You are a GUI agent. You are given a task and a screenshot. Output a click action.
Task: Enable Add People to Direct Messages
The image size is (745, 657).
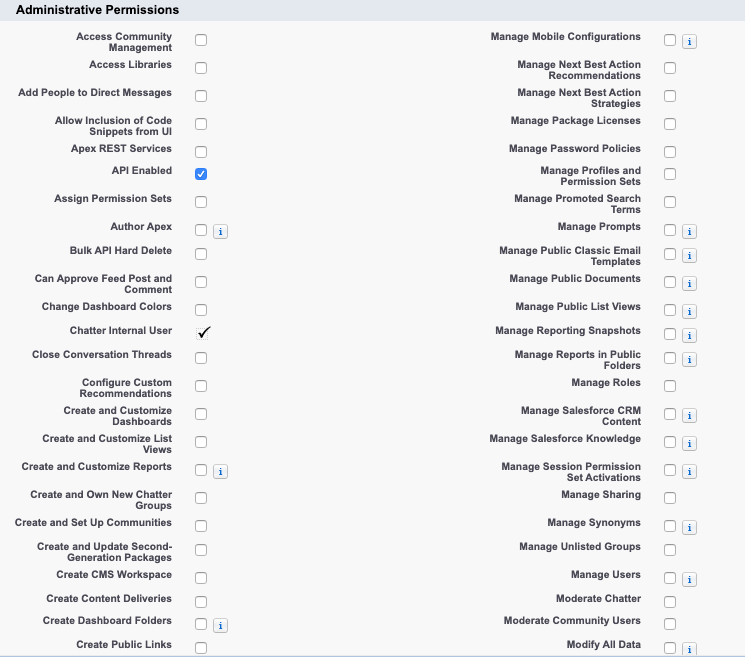point(201,96)
